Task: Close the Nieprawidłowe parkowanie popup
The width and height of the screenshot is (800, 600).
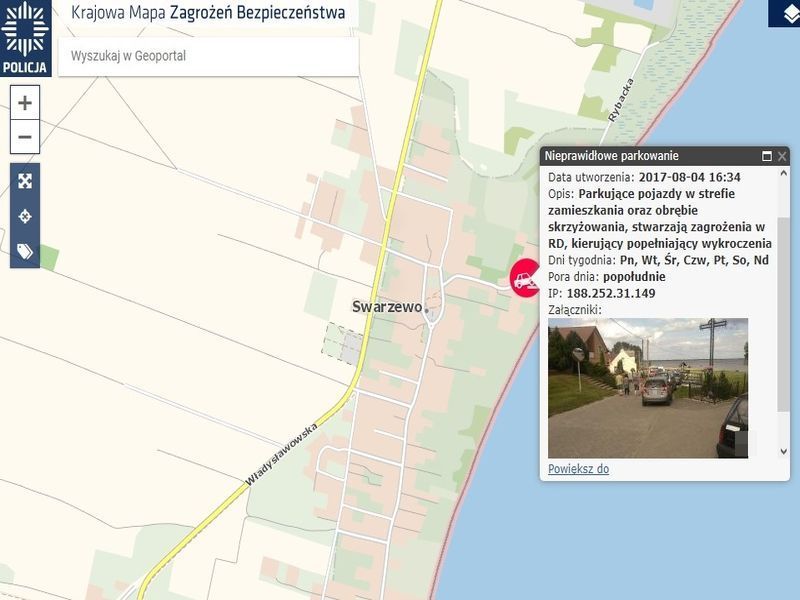Action: coord(782,156)
